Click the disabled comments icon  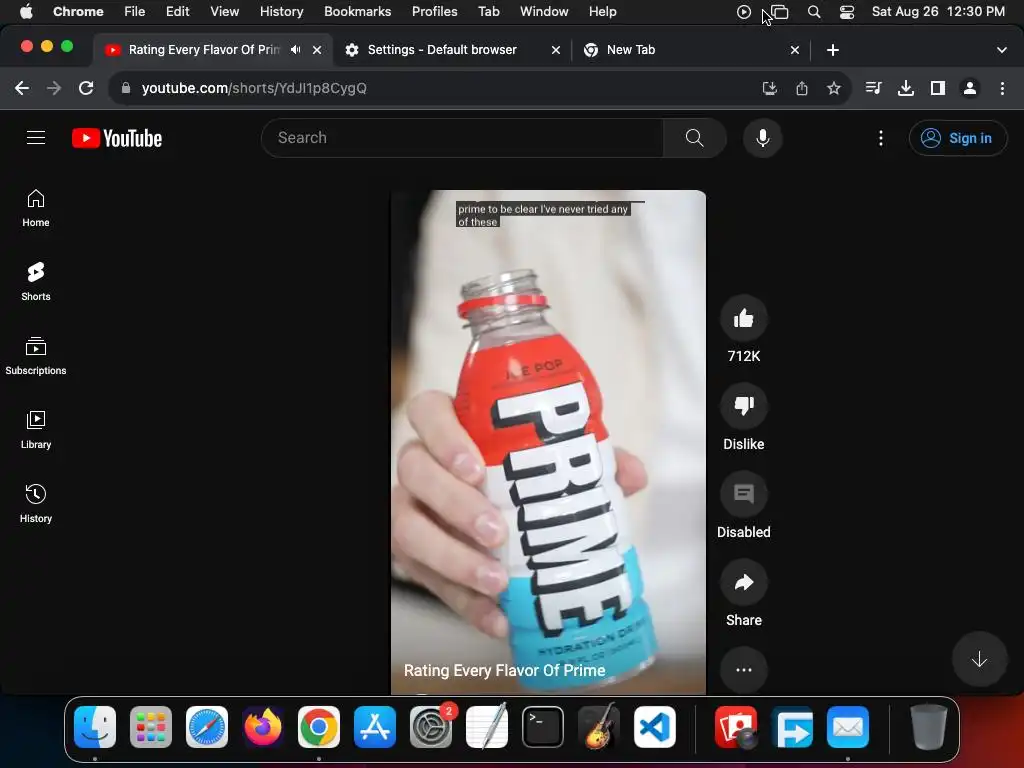(x=743, y=494)
